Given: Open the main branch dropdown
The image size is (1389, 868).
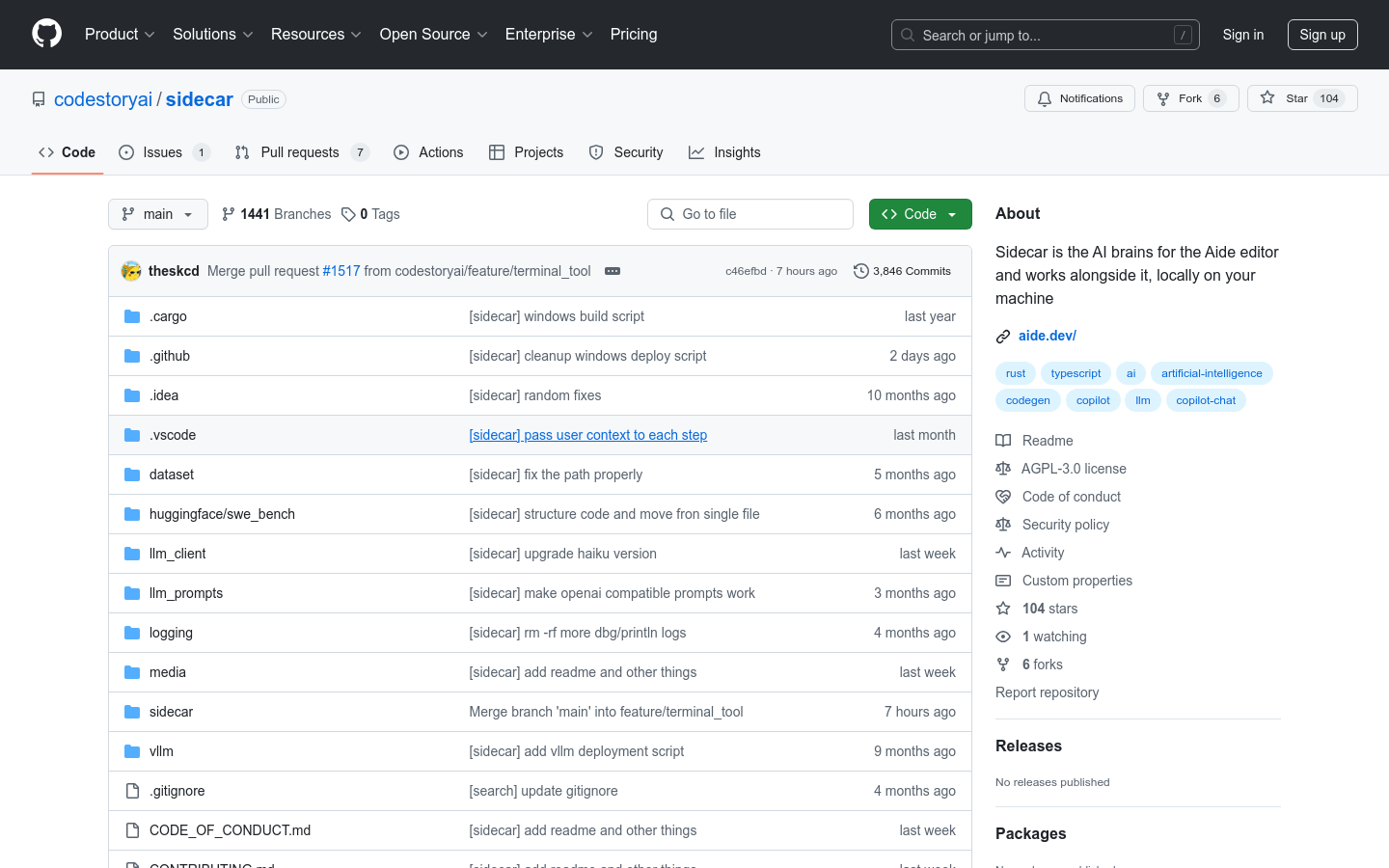Looking at the screenshot, I should [158, 214].
